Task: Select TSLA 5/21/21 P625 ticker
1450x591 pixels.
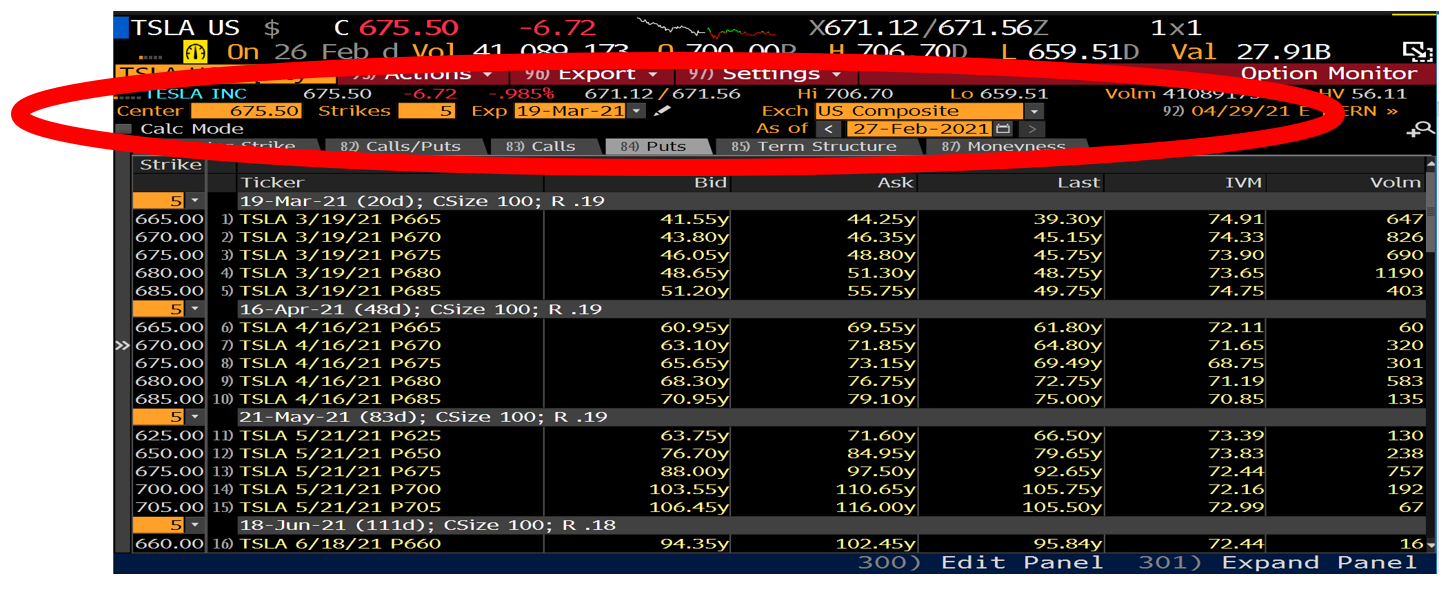Action: coord(340,435)
